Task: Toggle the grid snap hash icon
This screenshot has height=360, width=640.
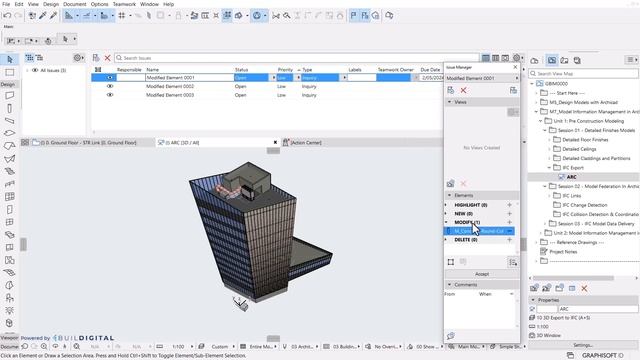Action: (122, 16)
